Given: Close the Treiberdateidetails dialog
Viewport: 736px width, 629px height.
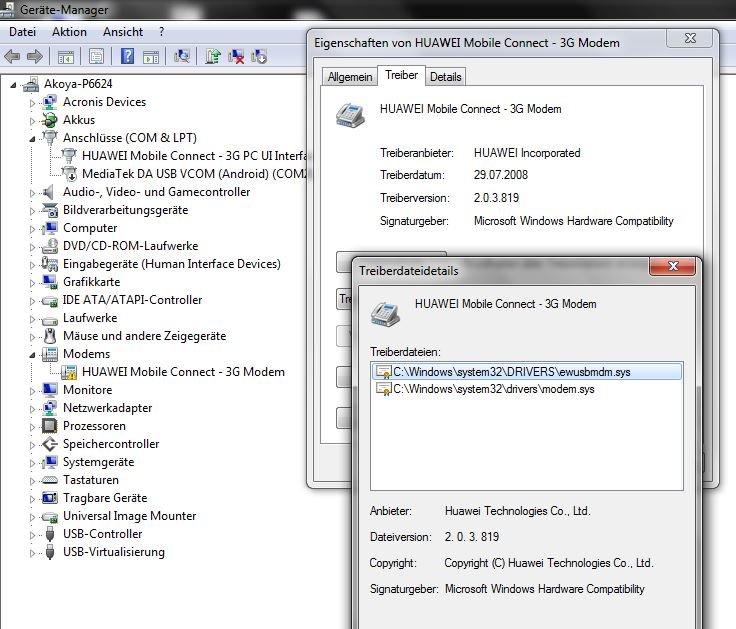Looking at the screenshot, I should 673,266.
